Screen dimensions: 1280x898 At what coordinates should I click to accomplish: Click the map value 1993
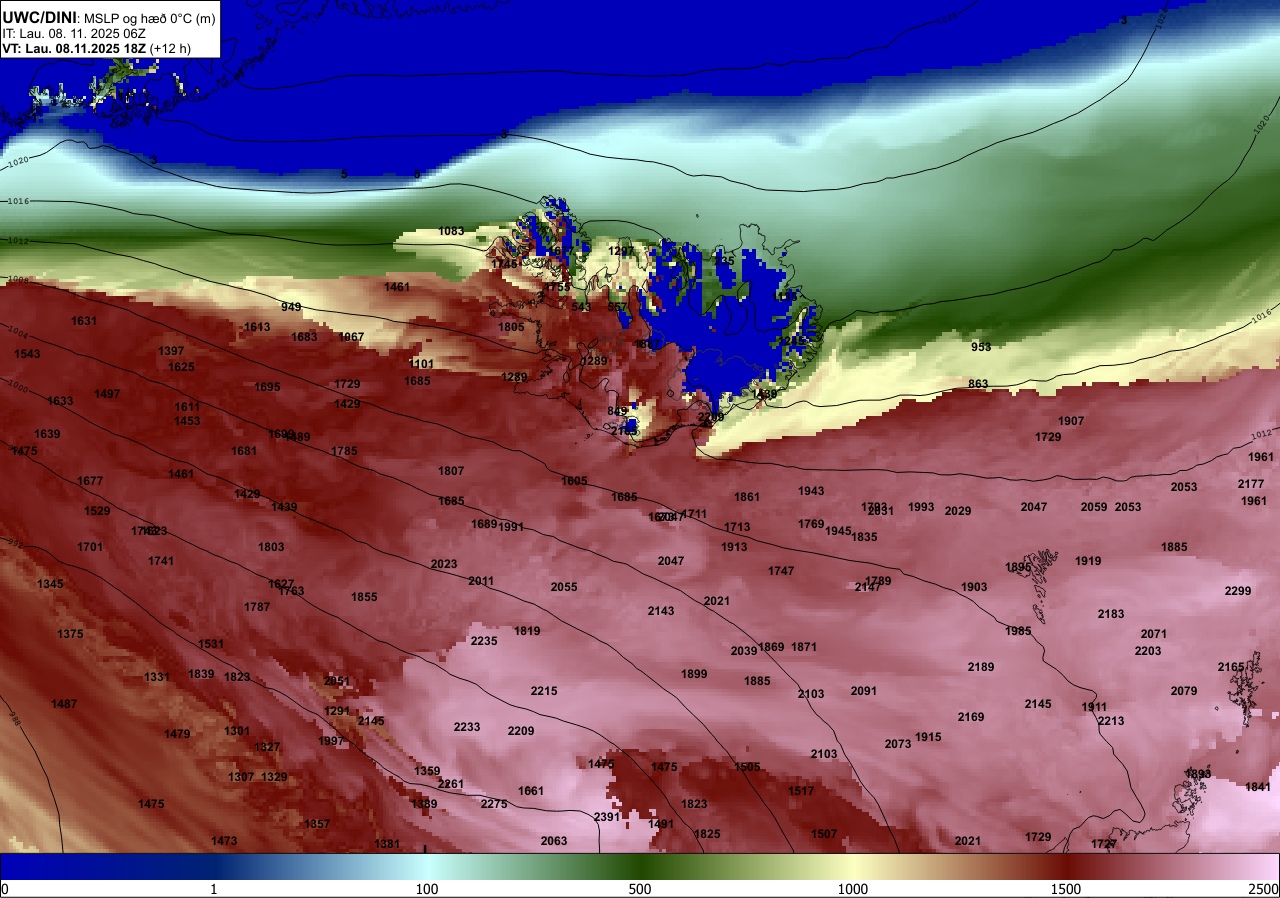[921, 507]
